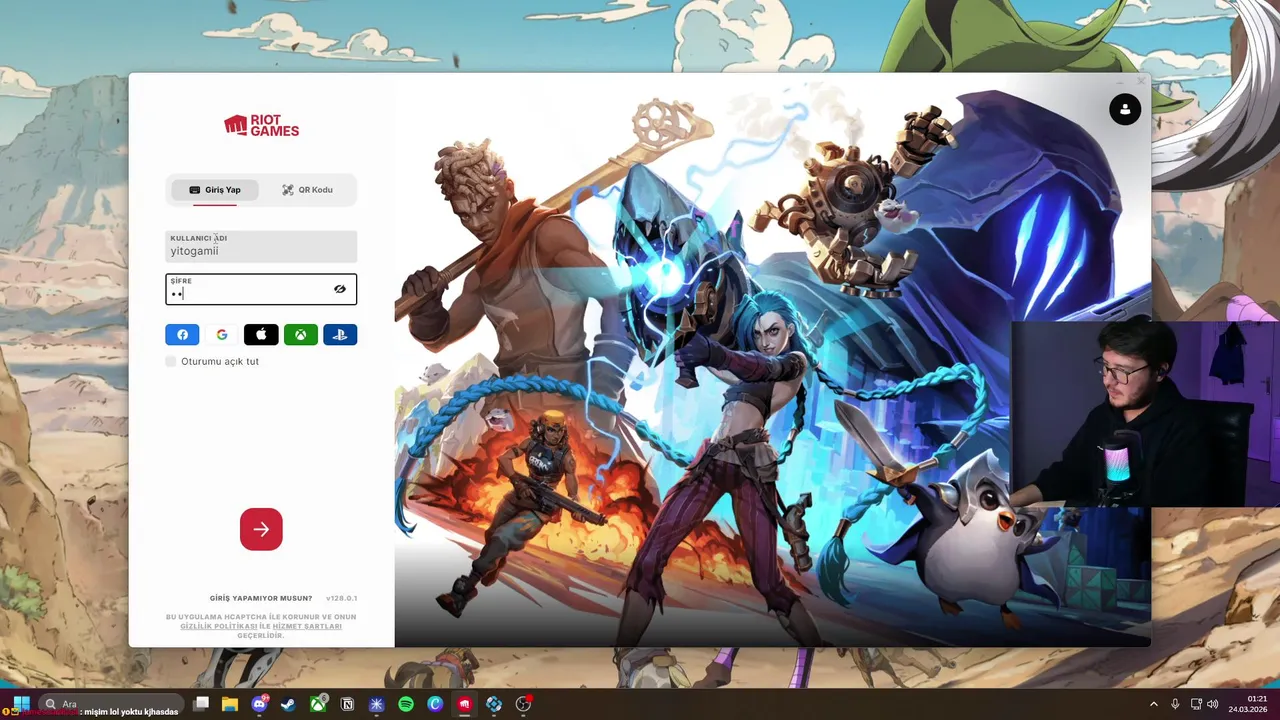Click the version text v128.0.1

tap(341, 598)
